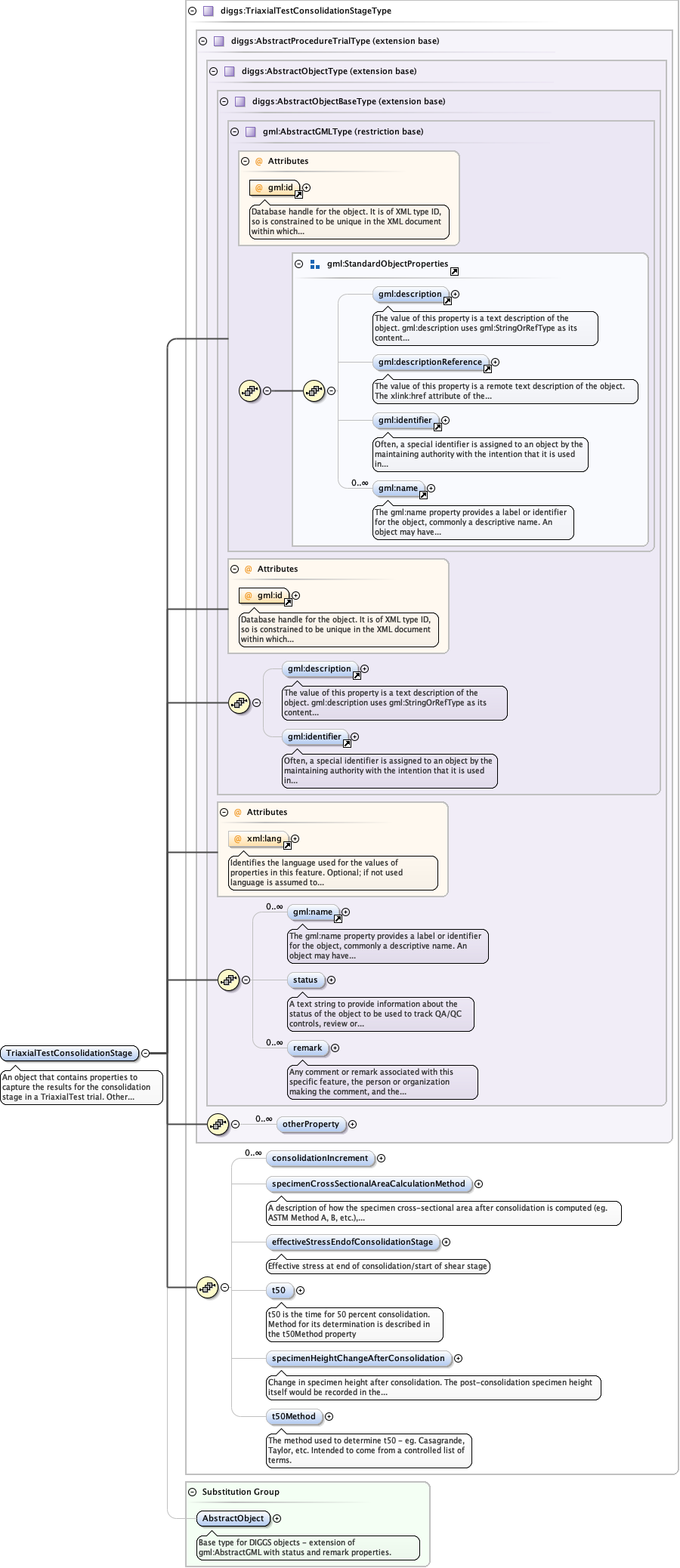Screen dimensions: 680x1568
Task: Click the purple icon beside gml:AbstractGMLType
Action: [250, 131]
